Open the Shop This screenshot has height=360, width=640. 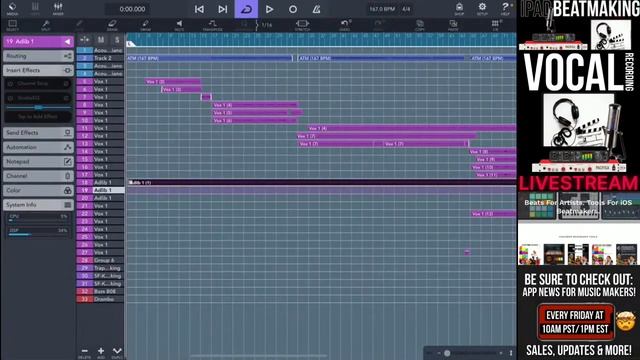click(x=459, y=9)
